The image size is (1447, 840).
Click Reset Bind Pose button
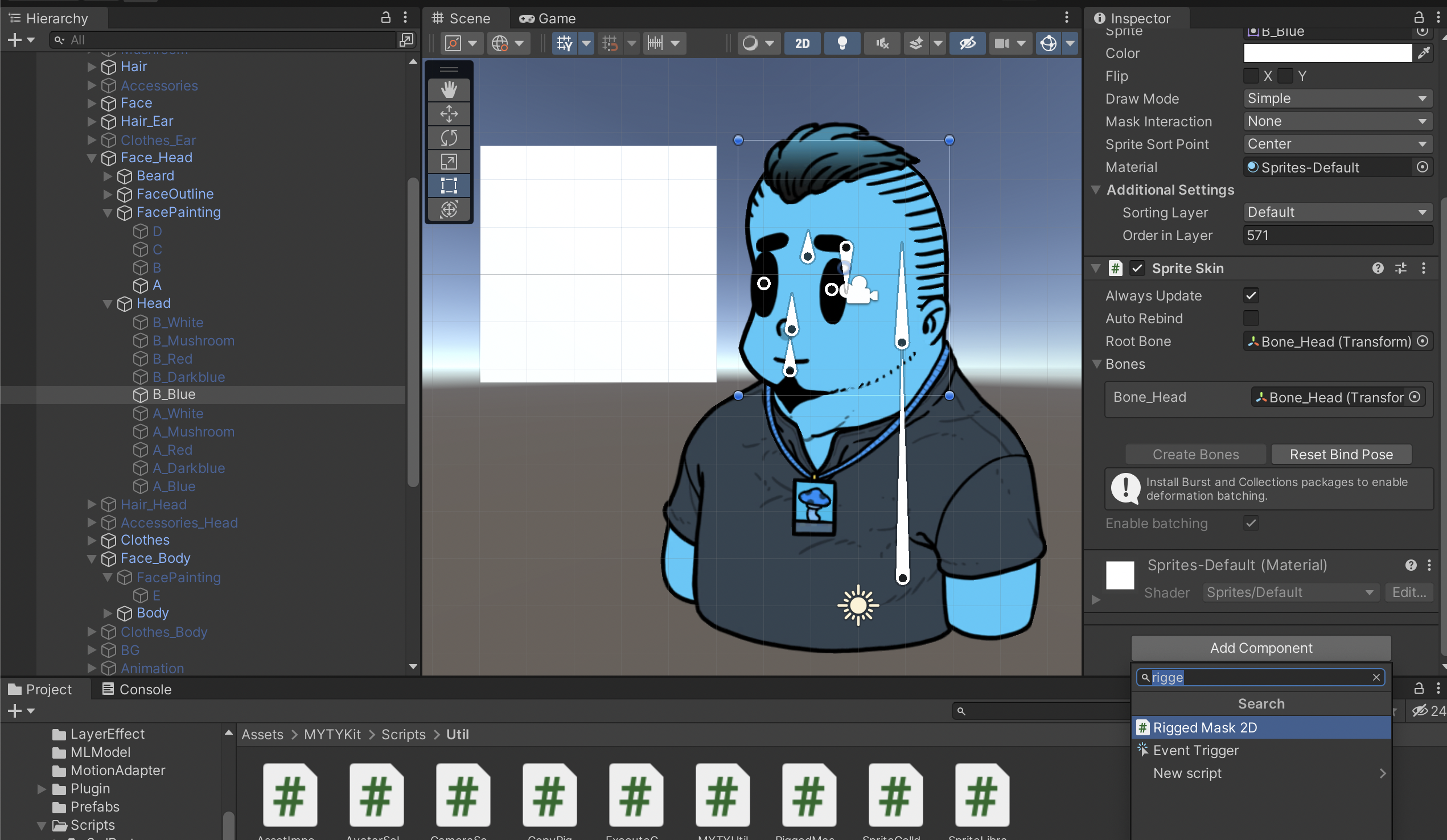[1341, 455]
